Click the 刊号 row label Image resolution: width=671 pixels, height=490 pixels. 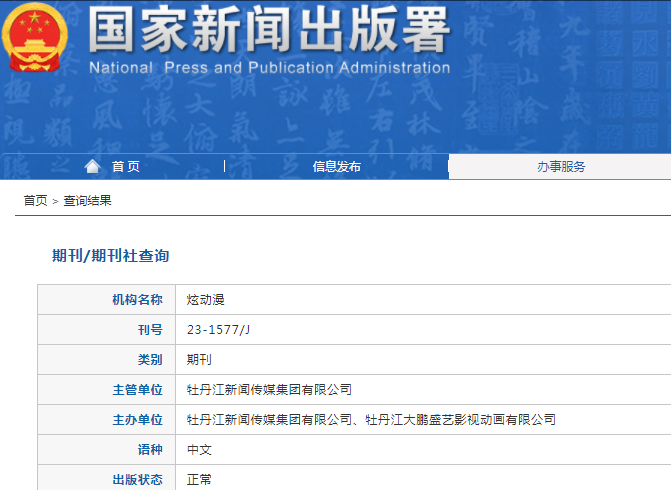(150, 330)
